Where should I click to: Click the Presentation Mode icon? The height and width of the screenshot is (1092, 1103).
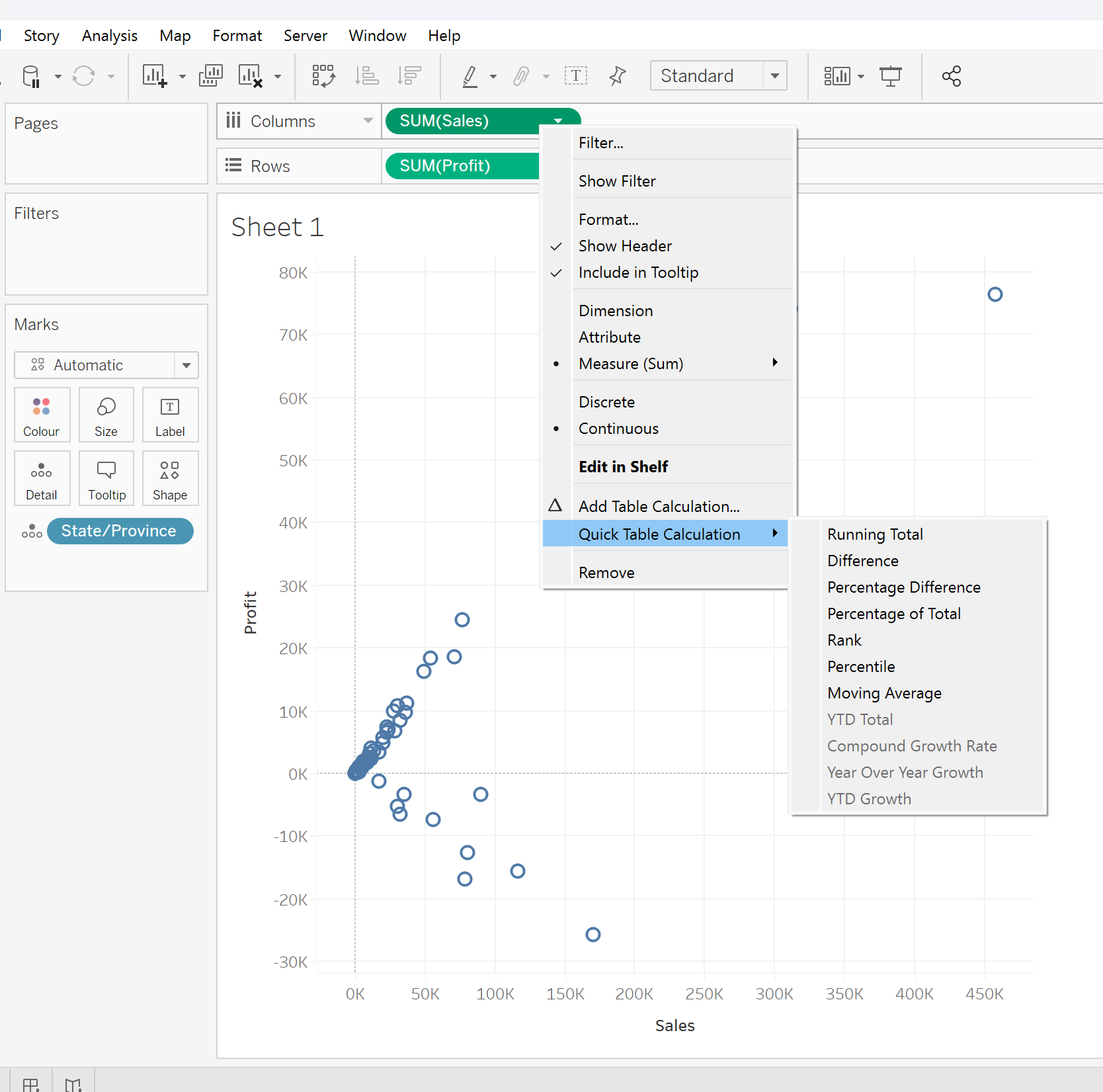(890, 76)
